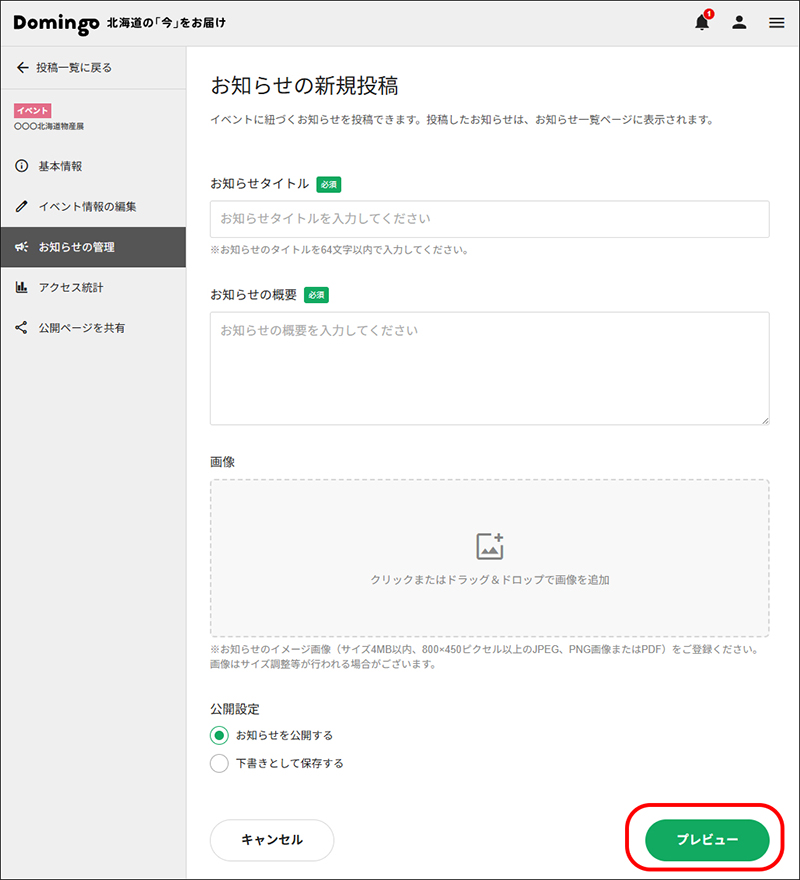Image resolution: width=800 pixels, height=880 pixels.
Task: Select お知らせの管理 in the sidebar
Action: [x=93, y=247]
